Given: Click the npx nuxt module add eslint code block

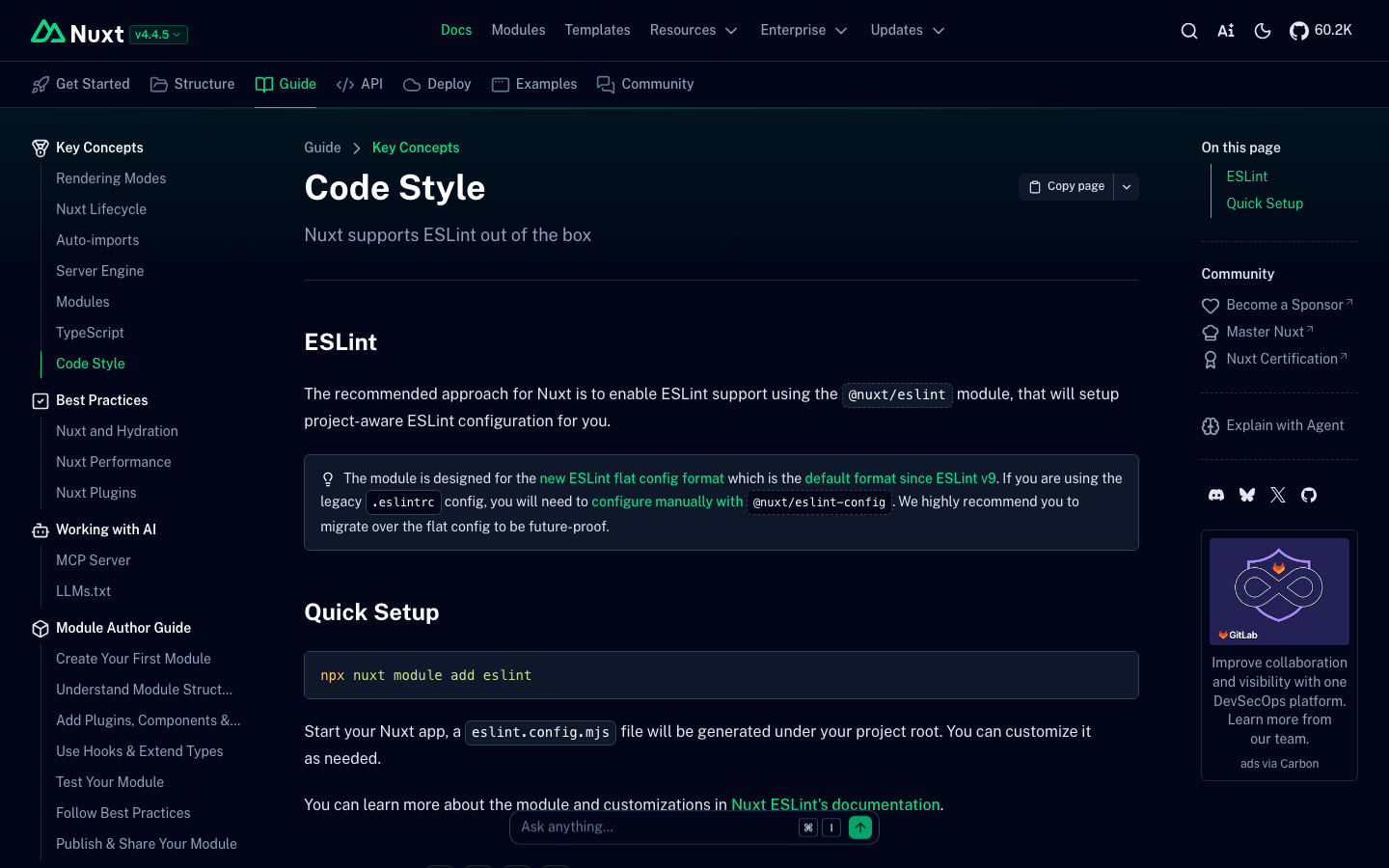Looking at the screenshot, I should (722, 675).
